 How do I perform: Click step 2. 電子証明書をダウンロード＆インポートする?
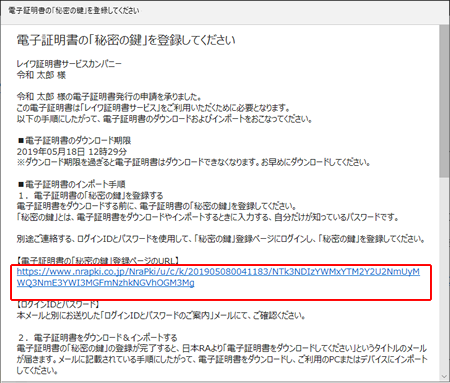[x=97, y=337]
